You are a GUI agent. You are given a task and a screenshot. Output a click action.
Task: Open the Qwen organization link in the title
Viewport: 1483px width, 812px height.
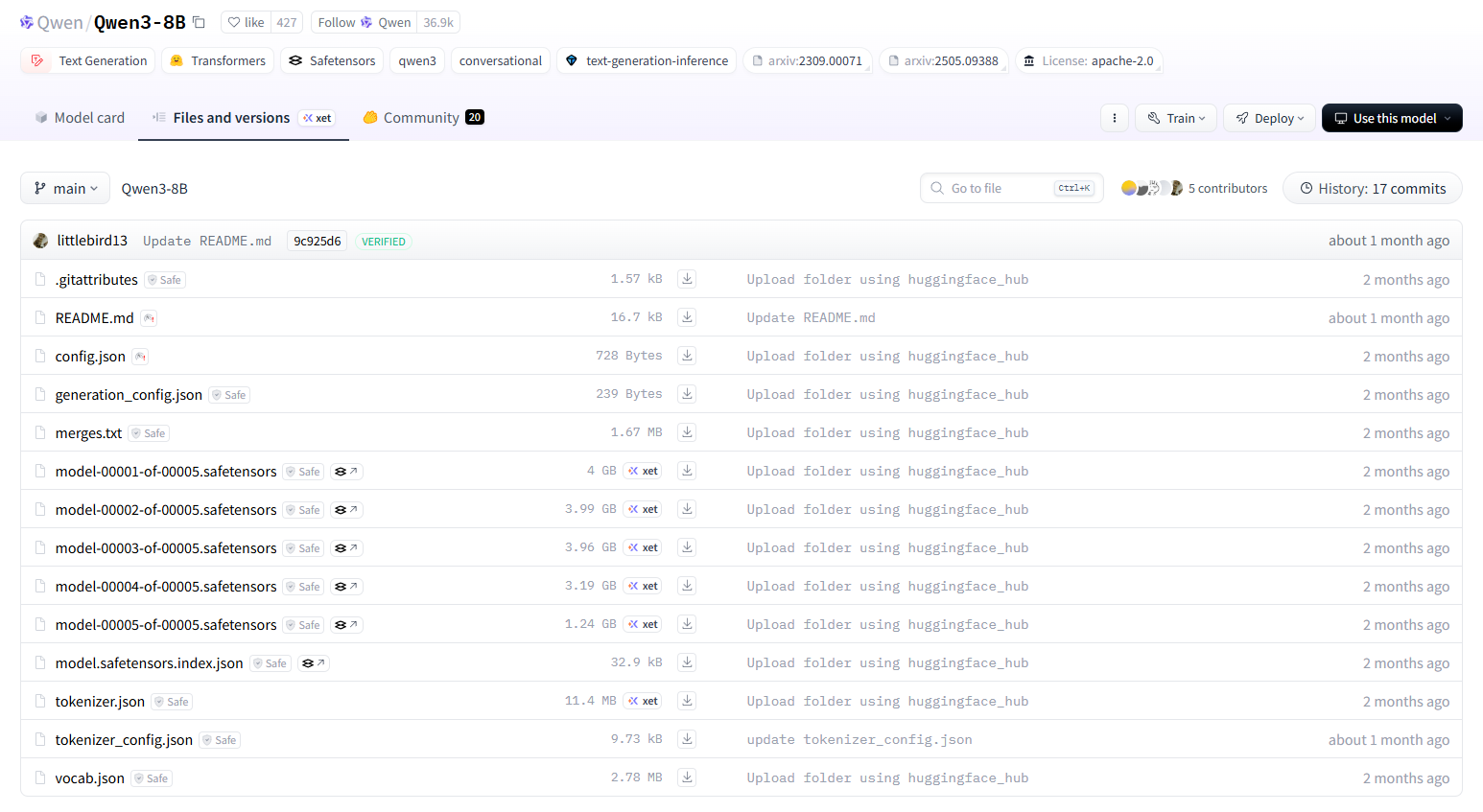pyautogui.click(x=60, y=22)
